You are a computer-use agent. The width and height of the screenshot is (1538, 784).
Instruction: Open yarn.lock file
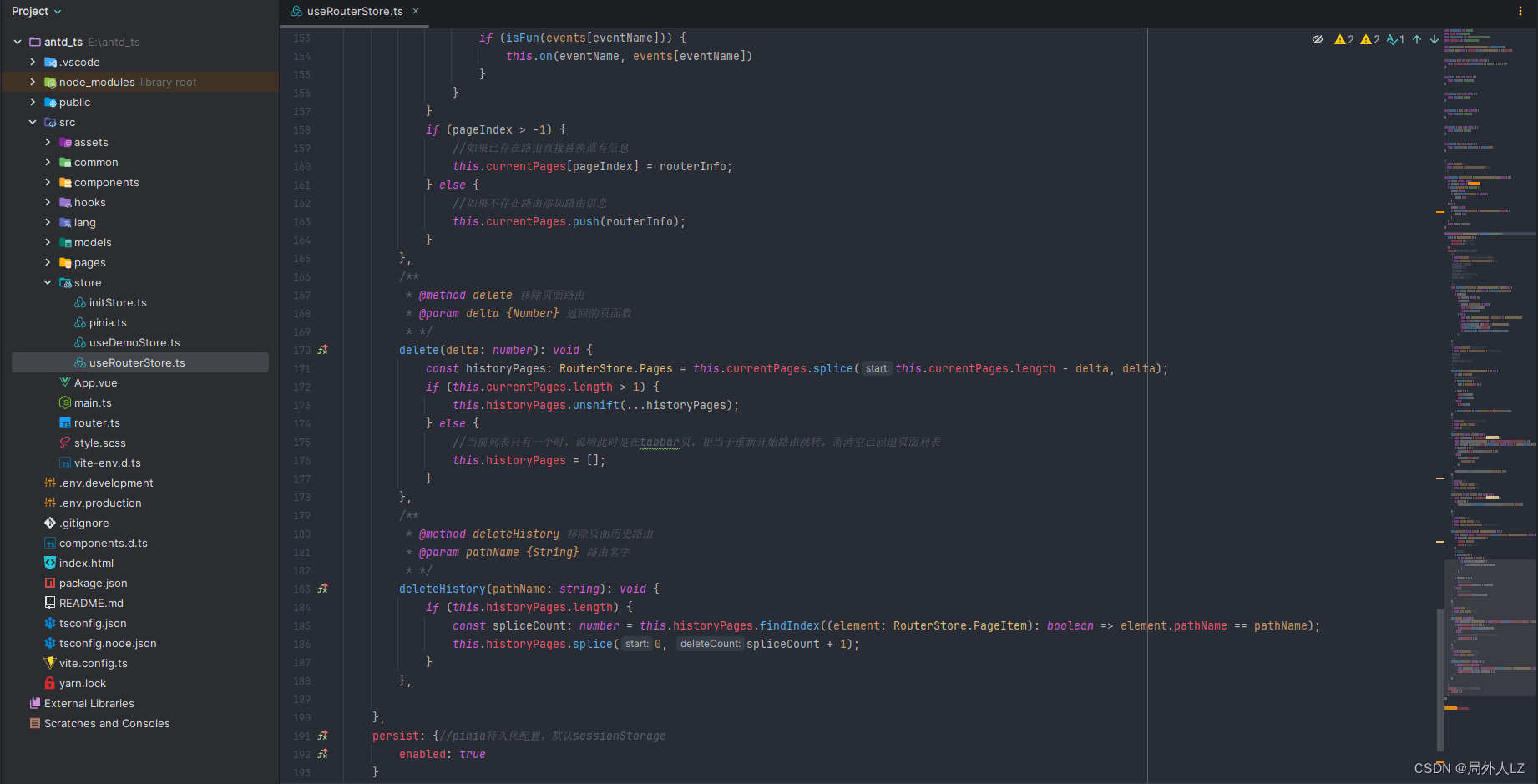[83, 683]
